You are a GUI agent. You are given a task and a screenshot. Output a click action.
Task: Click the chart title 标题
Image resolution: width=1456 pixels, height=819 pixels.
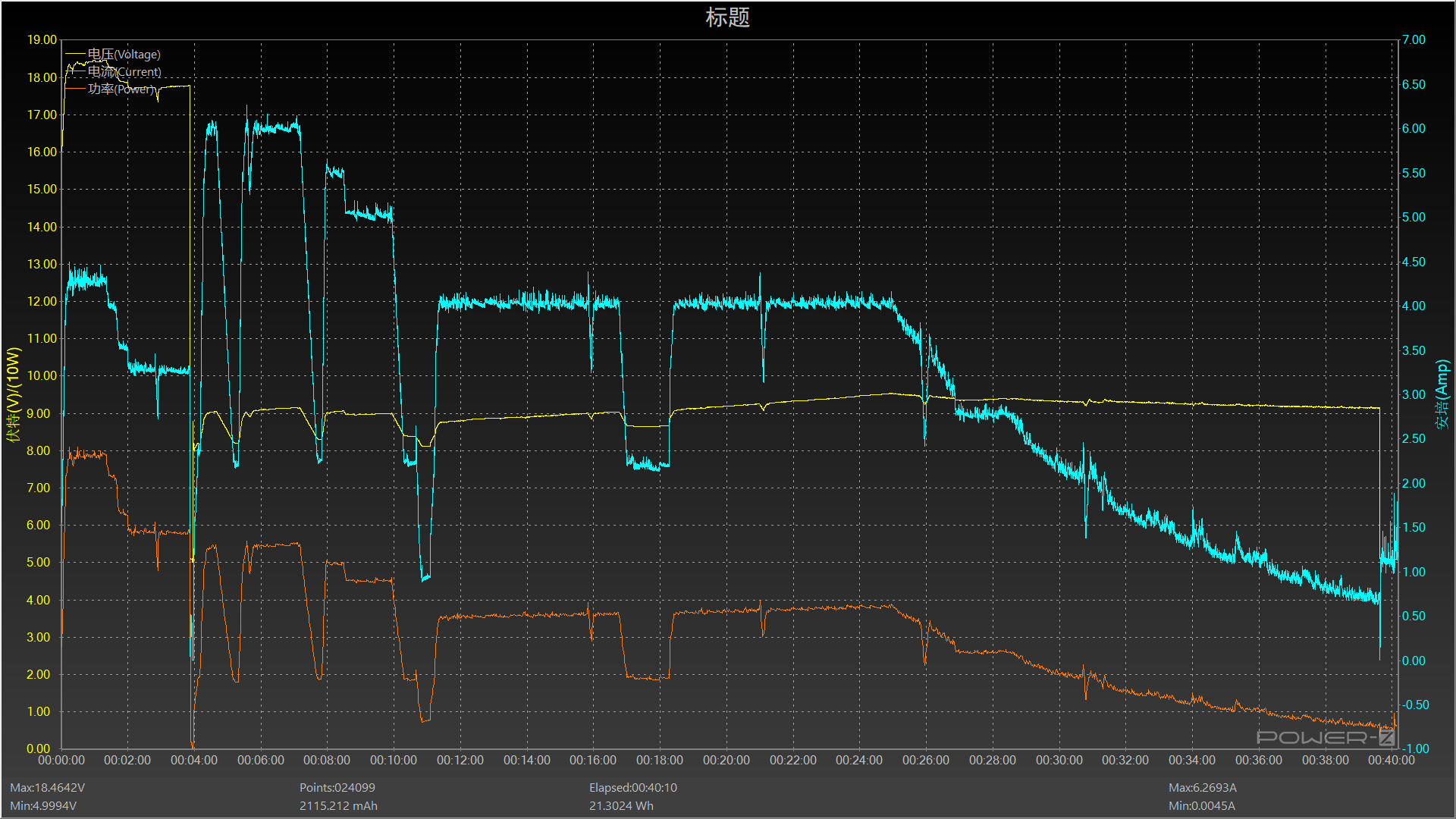pyautogui.click(x=727, y=17)
